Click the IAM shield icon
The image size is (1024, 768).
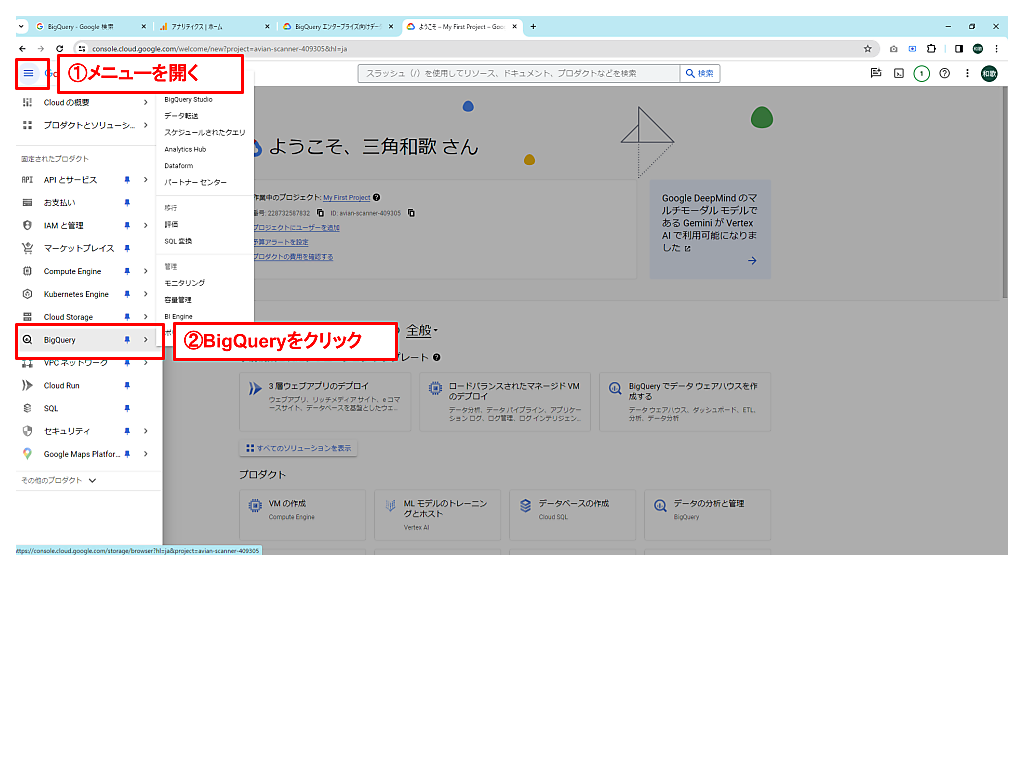27,225
